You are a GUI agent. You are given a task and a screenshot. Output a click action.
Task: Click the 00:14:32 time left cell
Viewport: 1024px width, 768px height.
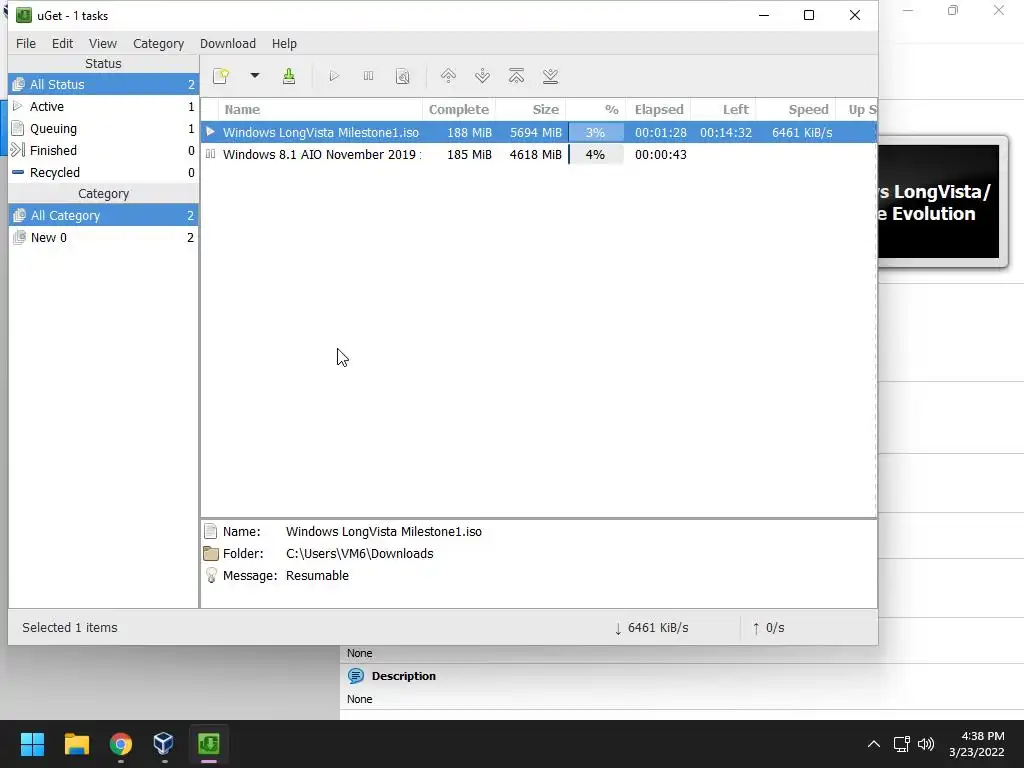tap(726, 133)
